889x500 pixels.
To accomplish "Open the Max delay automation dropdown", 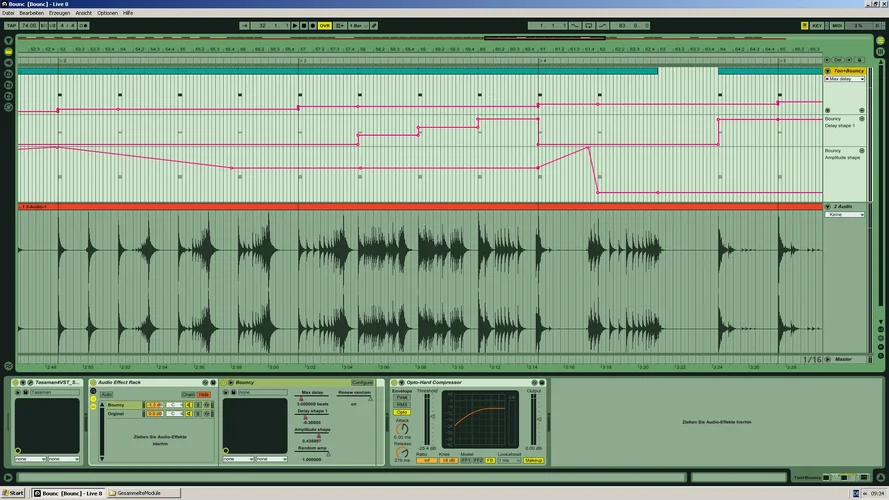I will coord(844,79).
